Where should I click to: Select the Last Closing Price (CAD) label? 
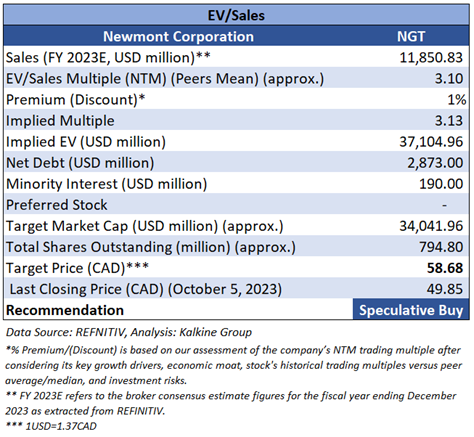146,289
